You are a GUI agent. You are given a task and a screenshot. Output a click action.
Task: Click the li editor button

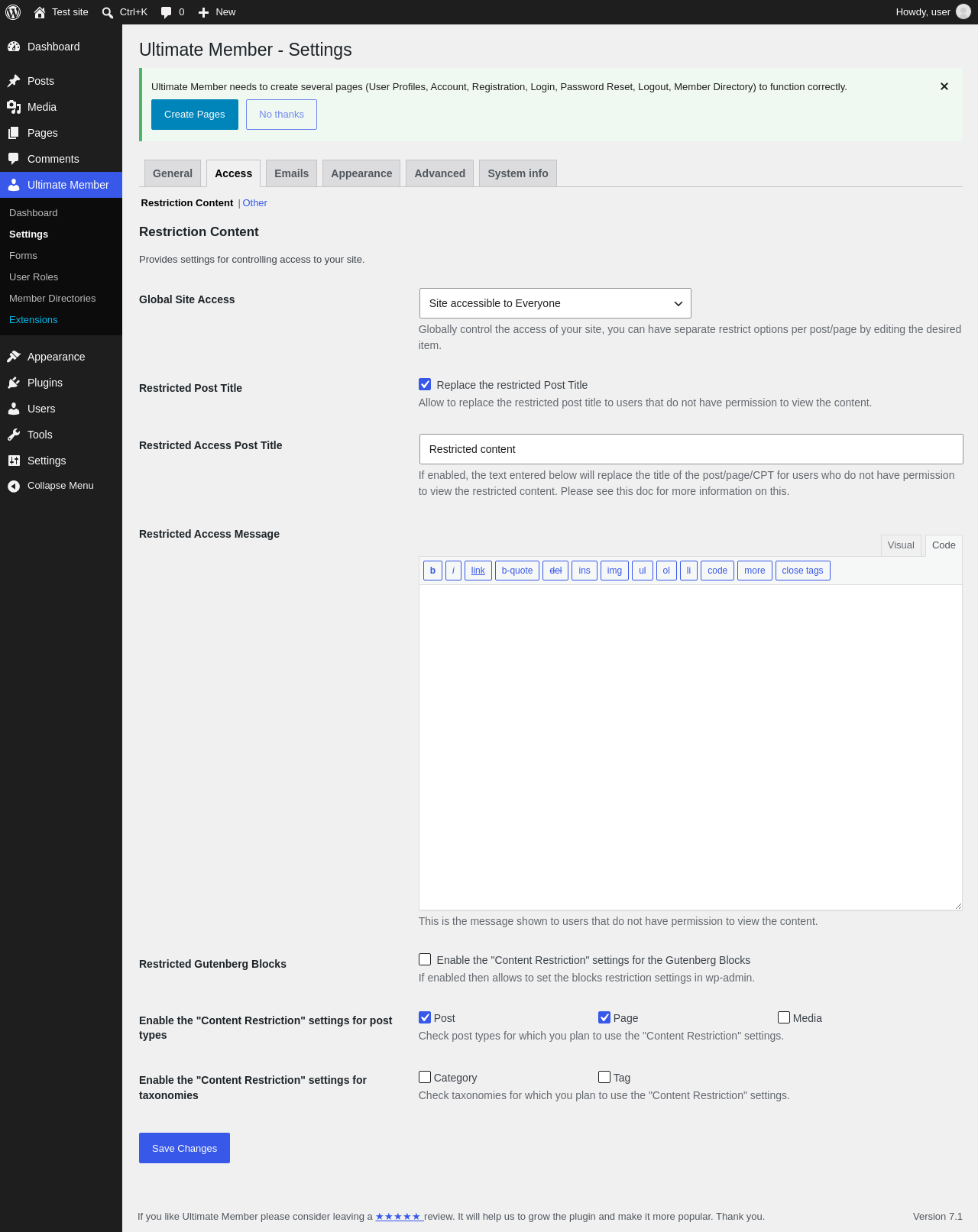pyautogui.click(x=688, y=571)
